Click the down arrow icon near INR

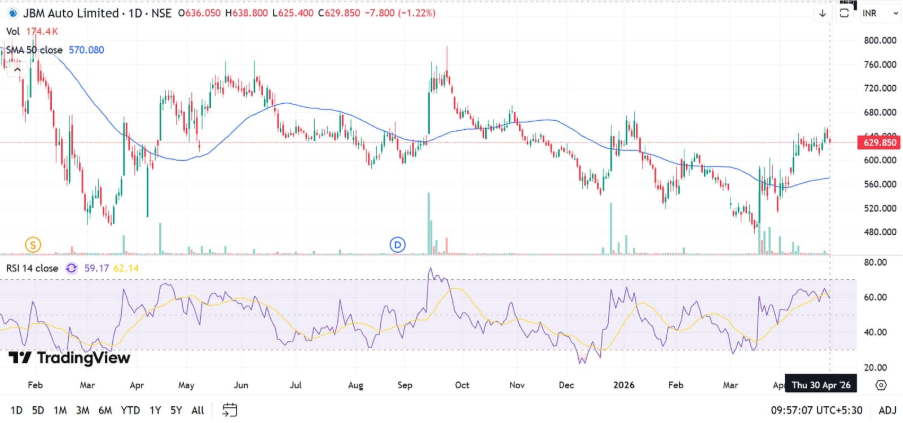pyautogui.click(x=822, y=13)
